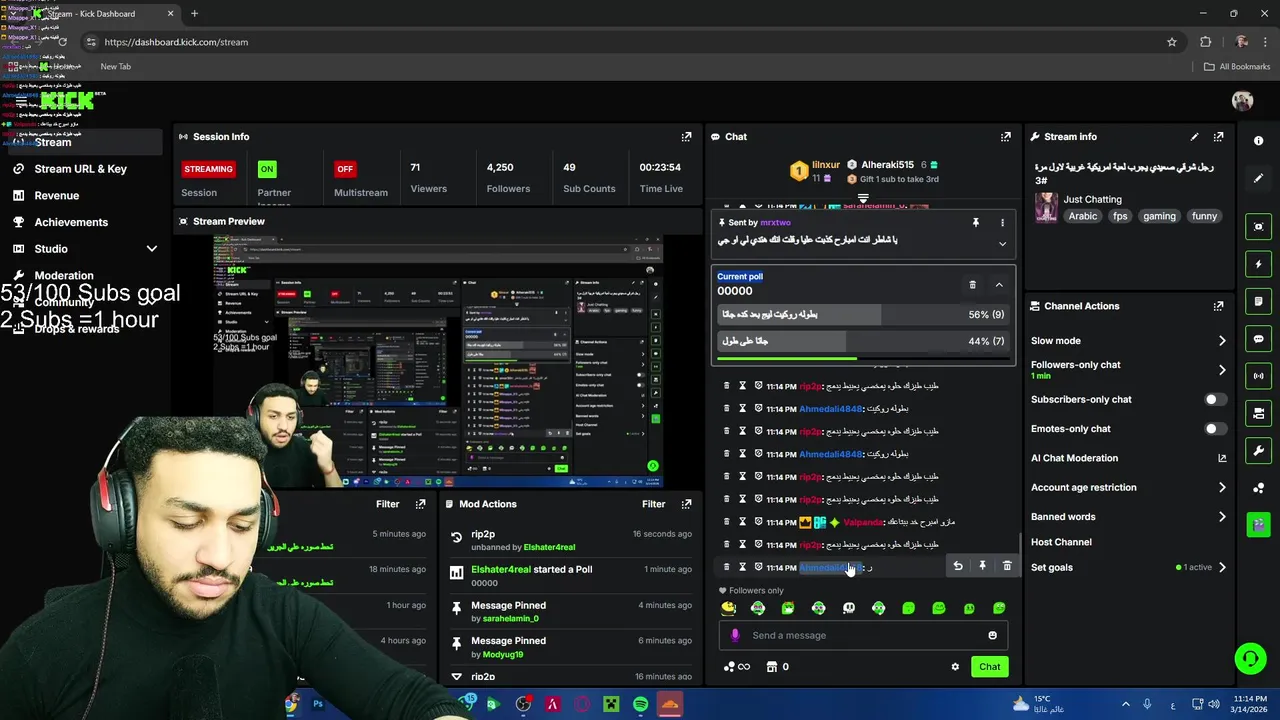
Task: Expand the Studio sidebar section
Action: (152, 249)
